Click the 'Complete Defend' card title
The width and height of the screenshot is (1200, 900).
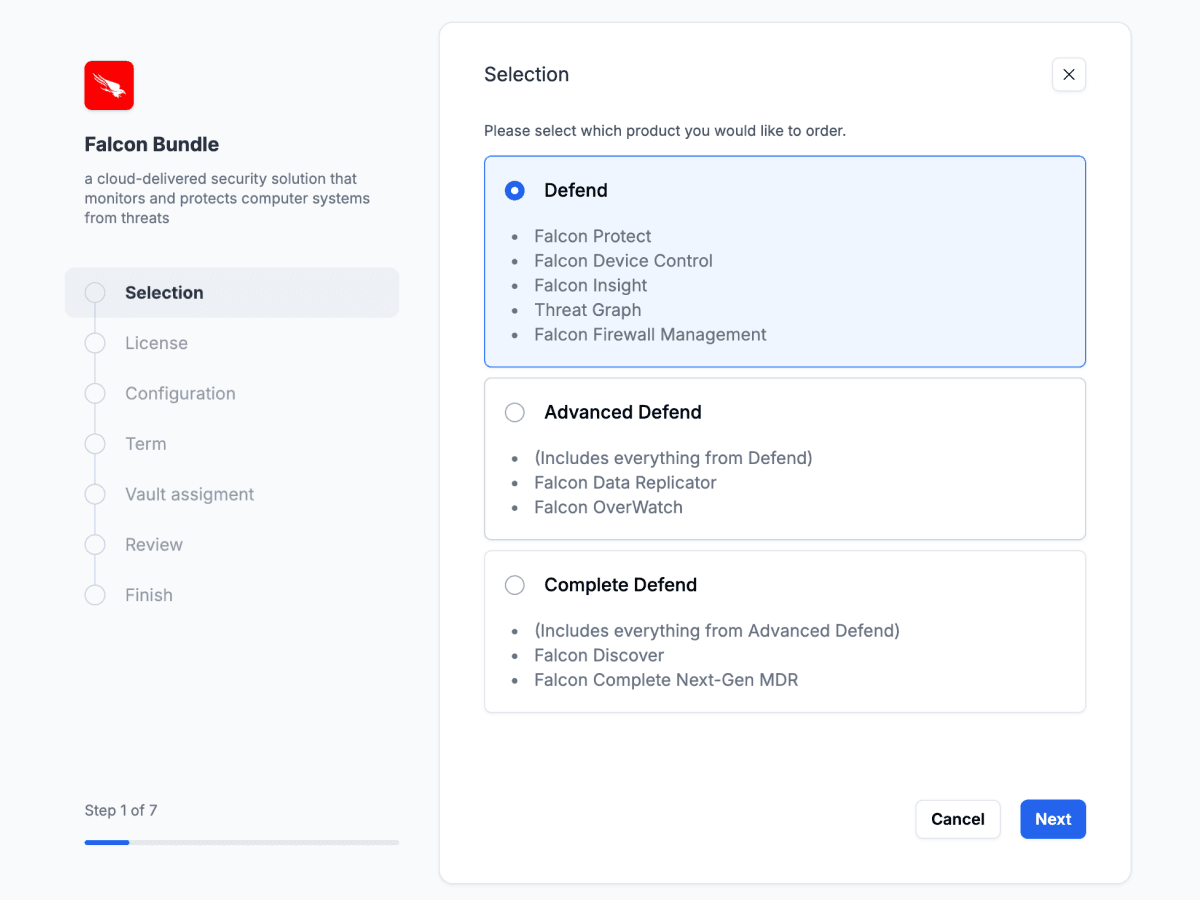click(621, 585)
